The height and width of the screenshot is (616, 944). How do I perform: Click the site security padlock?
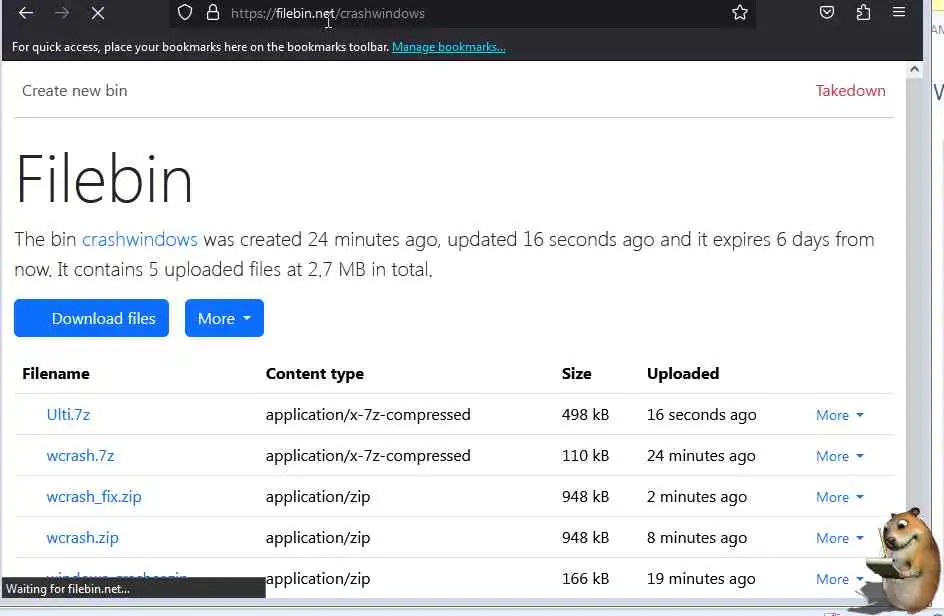click(x=212, y=13)
